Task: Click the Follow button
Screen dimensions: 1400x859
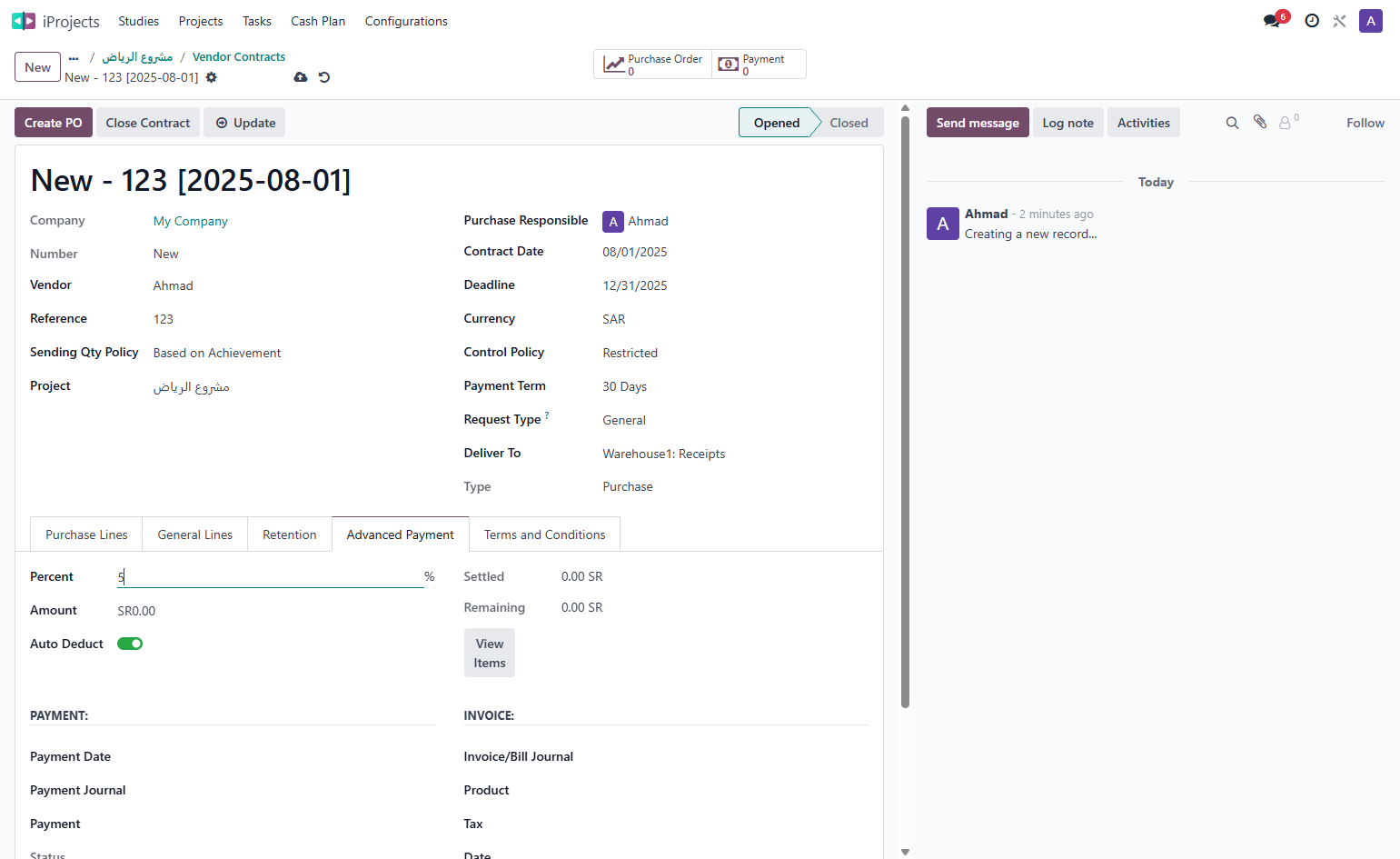Action: [1365, 123]
